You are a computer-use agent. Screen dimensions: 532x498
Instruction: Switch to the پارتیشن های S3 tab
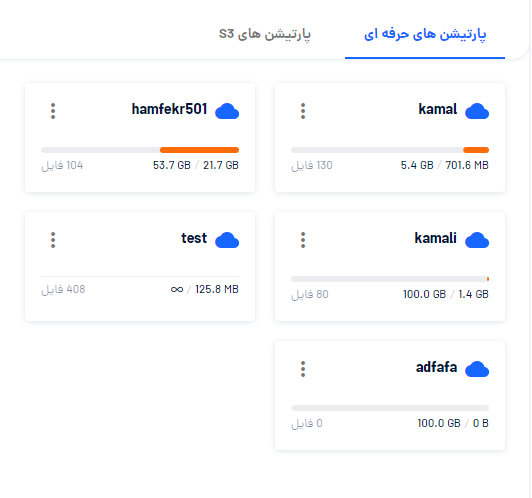[x=265, y=34]
